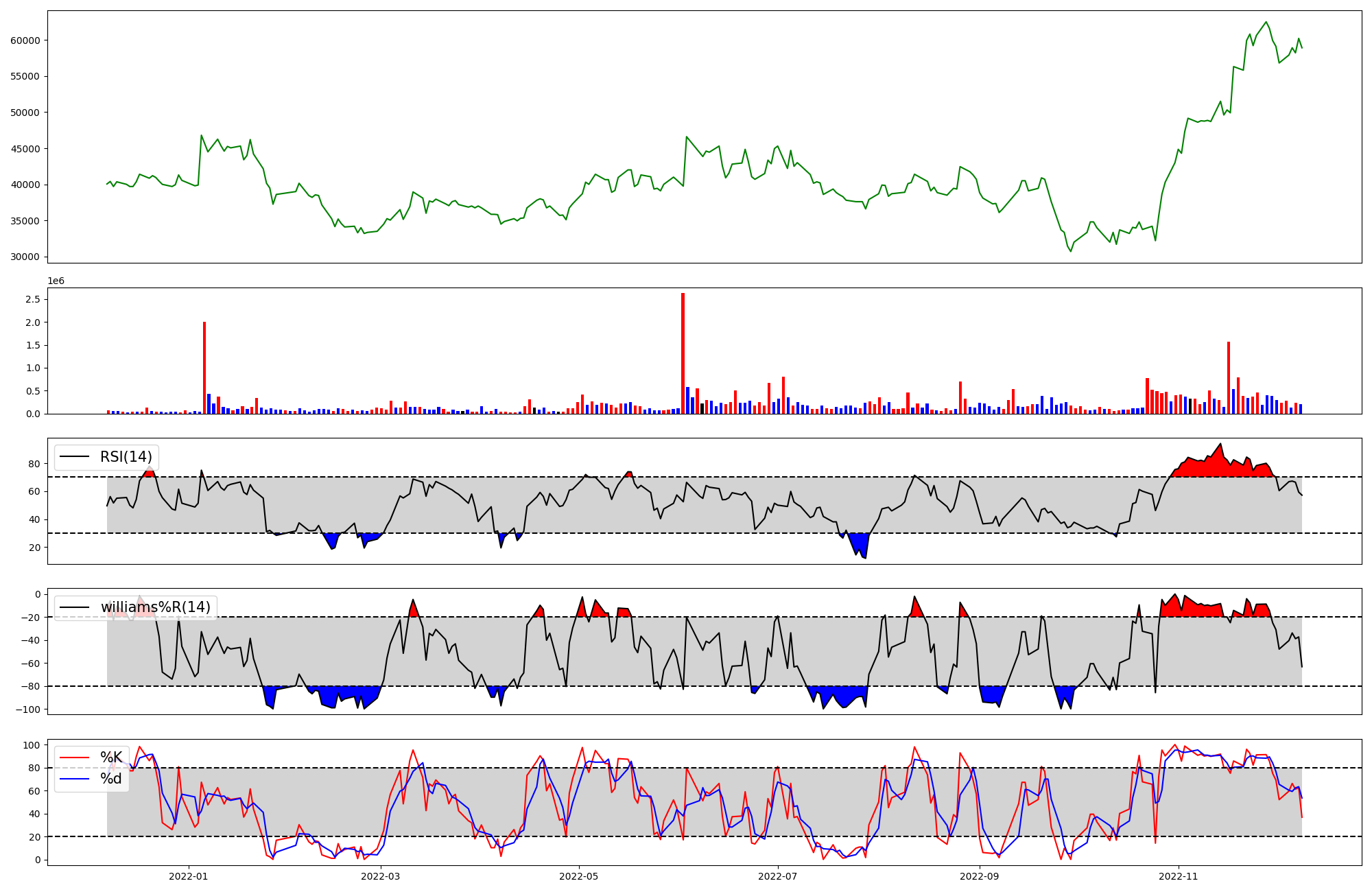Click the 2022-07 x-axis tick label
The image size is (1372, 892).
pos(778,876)
